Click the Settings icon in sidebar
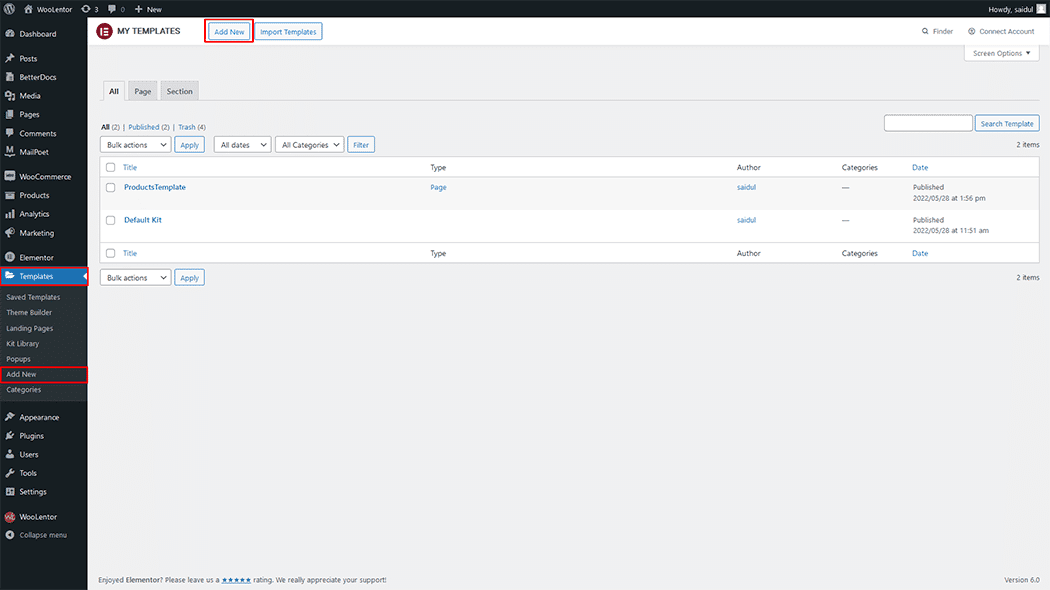This screenshot has height=590, width=1050. click(x=10, y=492)
